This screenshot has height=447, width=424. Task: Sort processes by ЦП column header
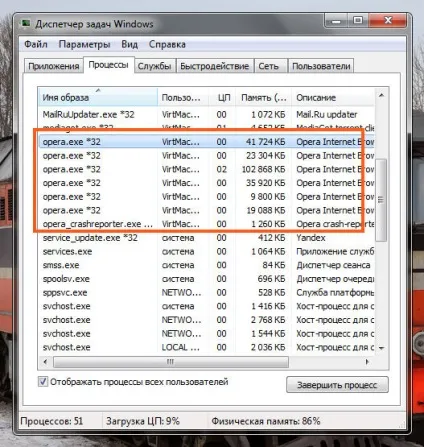coord(222,97)
